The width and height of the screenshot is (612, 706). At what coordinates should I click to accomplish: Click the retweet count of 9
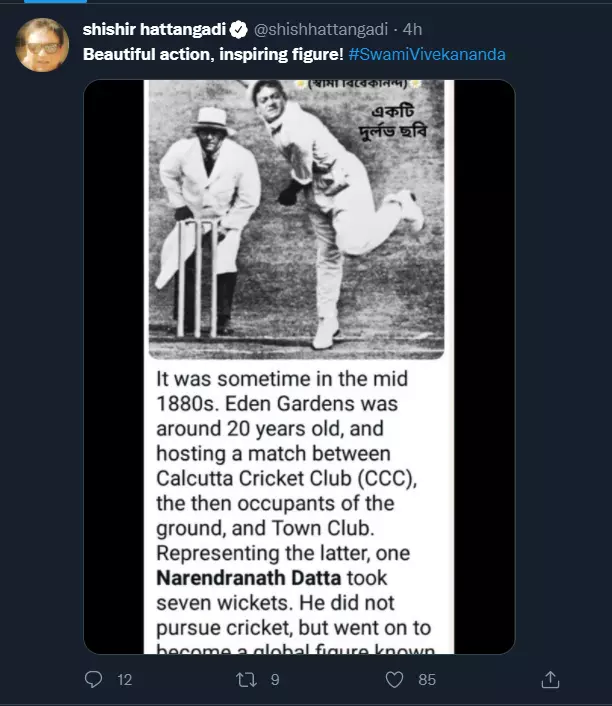(275, 680)
